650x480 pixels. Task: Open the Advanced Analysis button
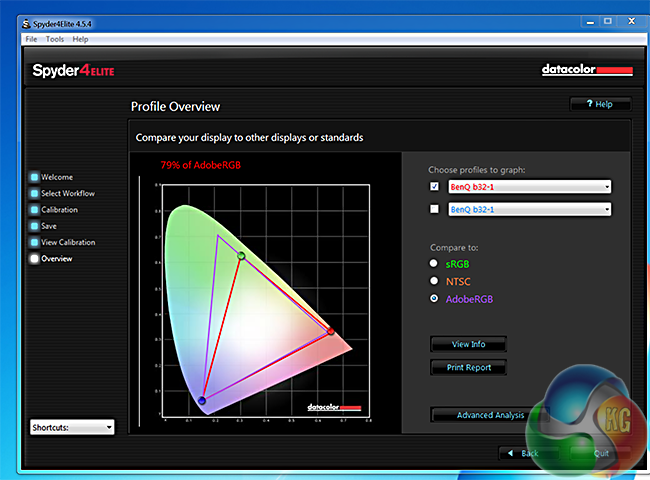pos(490,415)
